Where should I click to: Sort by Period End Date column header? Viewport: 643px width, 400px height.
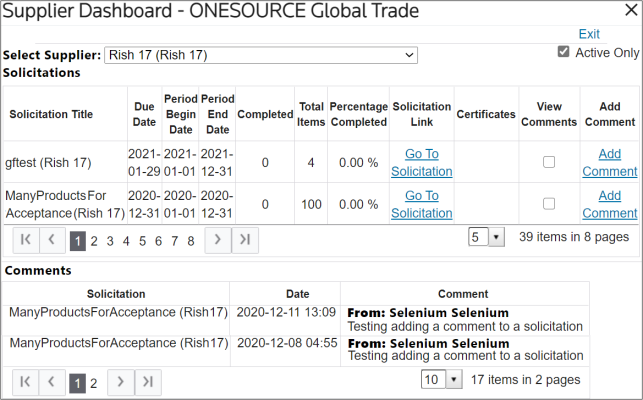[x=218, y=114]
